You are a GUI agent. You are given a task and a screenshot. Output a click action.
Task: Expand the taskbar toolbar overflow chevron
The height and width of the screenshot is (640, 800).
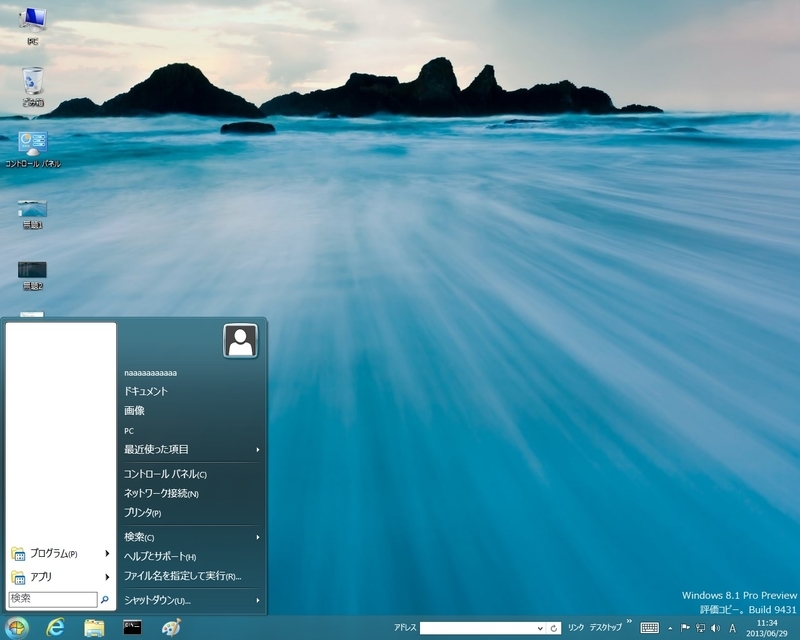point(629,622)
